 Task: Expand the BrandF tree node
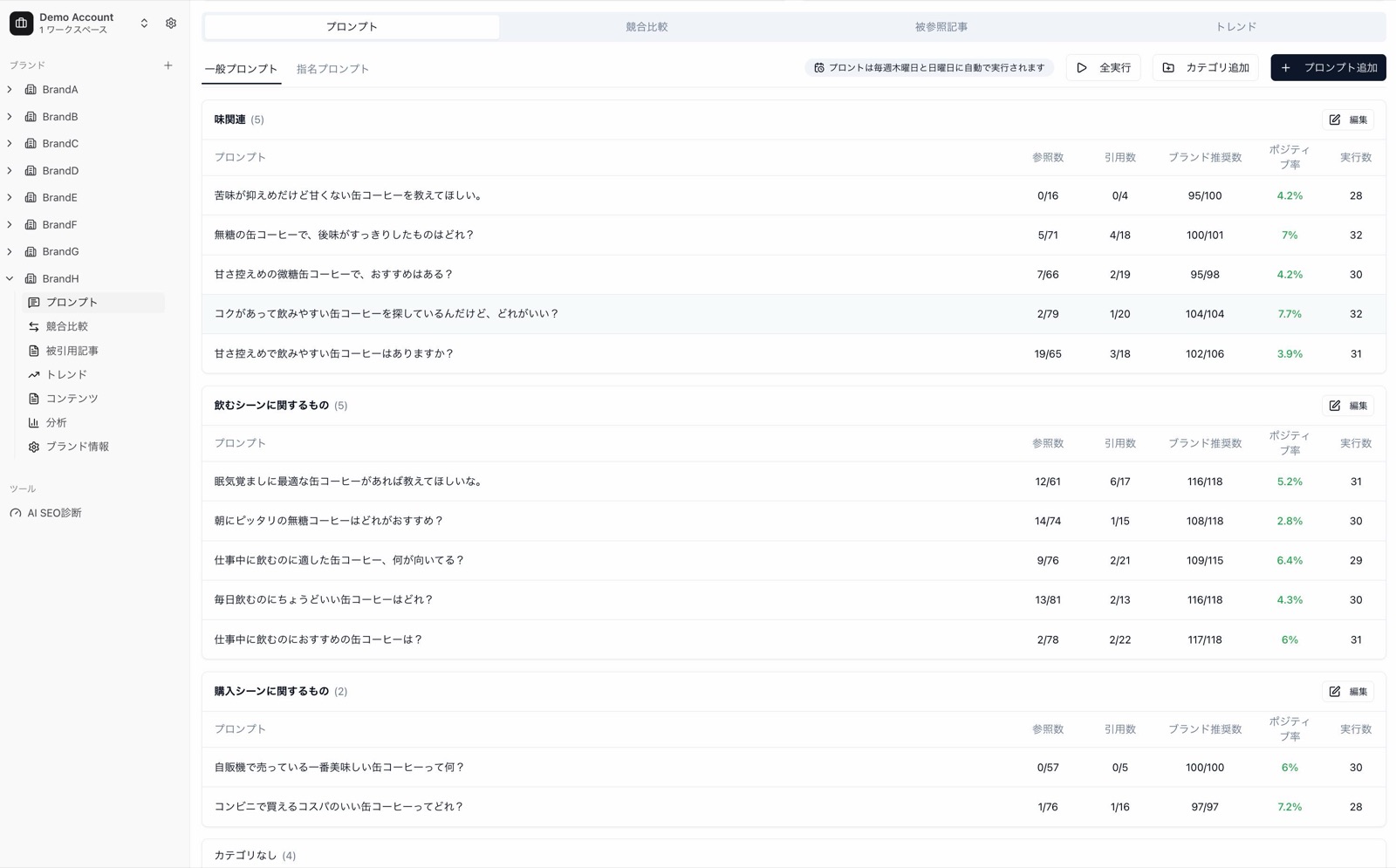(10, 225)
